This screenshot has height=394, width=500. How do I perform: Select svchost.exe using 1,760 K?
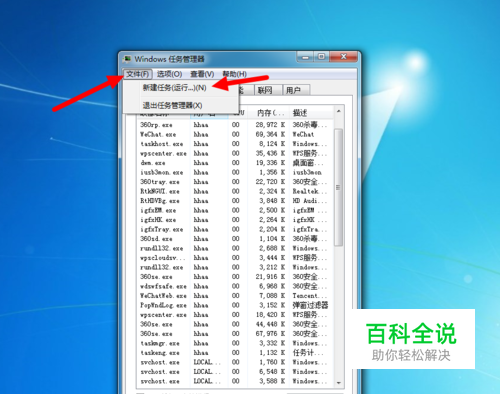tap(160, 362)
